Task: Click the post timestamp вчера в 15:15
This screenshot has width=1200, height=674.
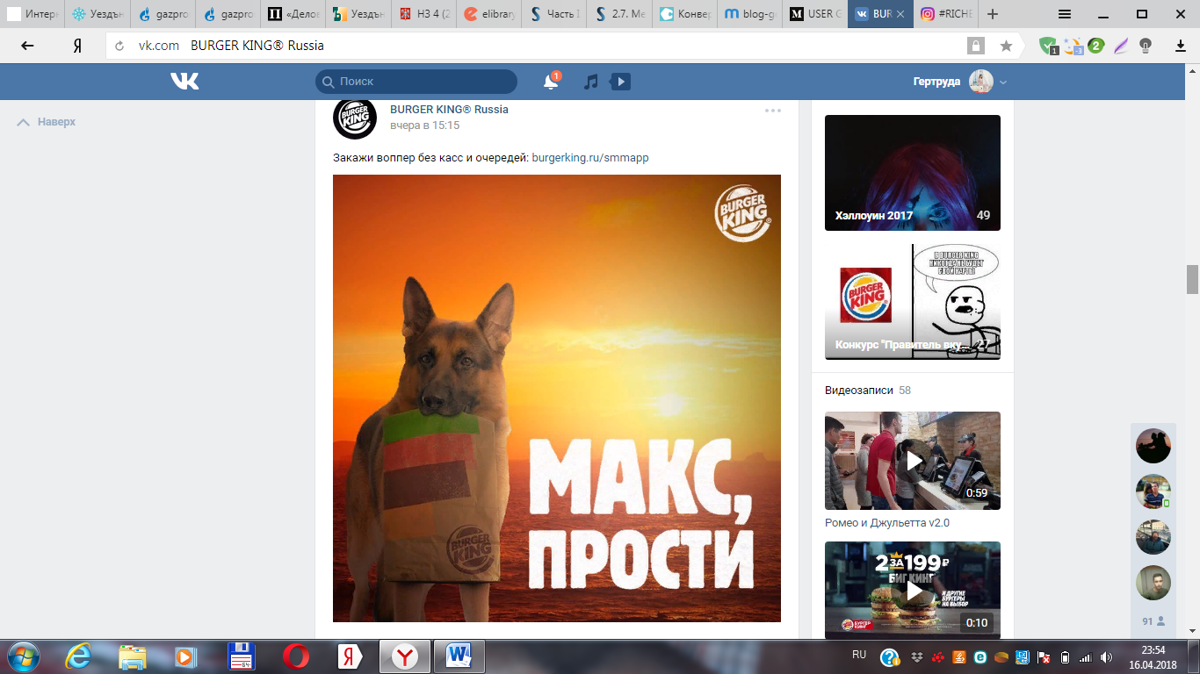Action: (x=425, y=126)
